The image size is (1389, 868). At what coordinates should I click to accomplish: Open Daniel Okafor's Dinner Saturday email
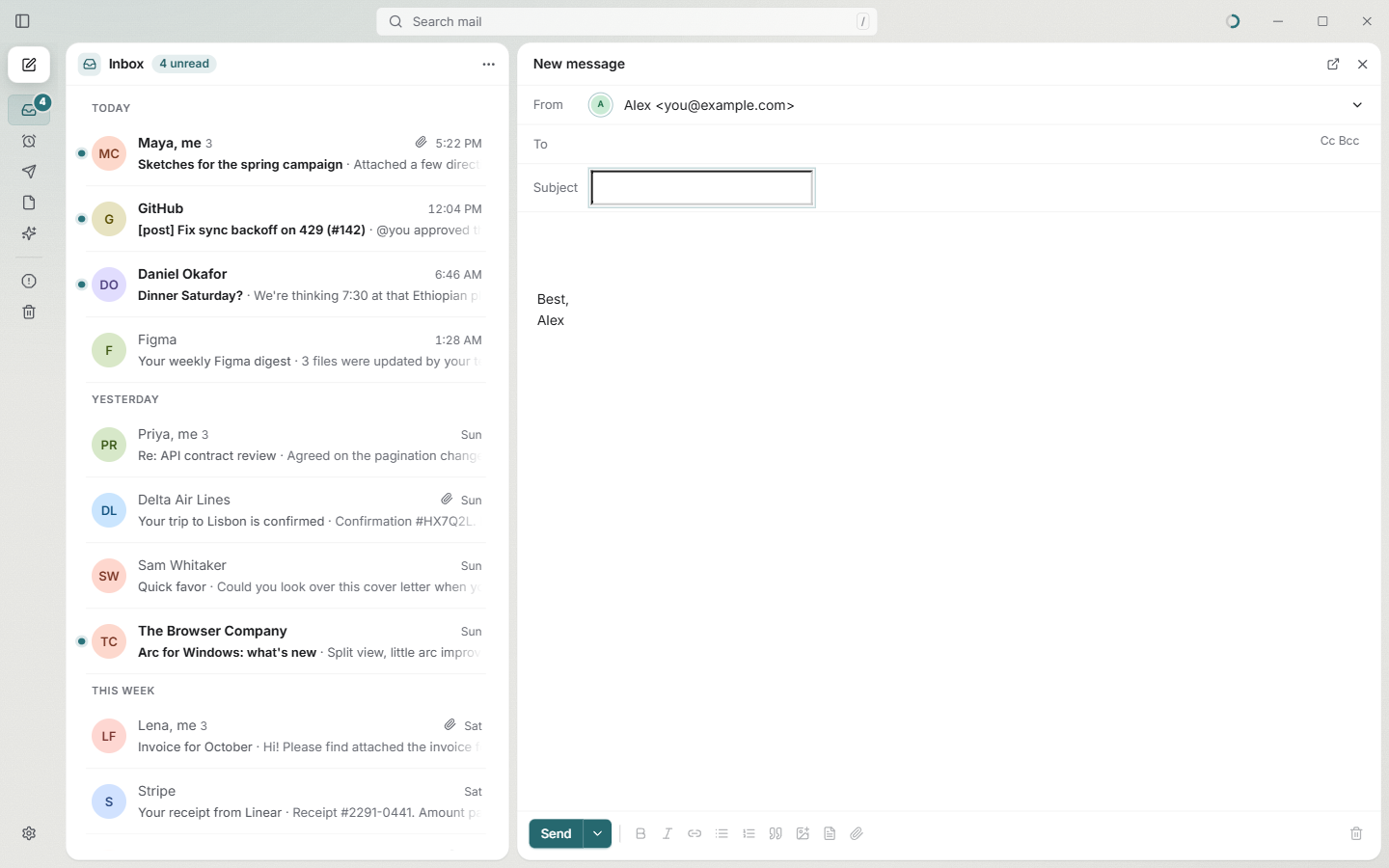pyautogui.click(x=286, y=285)
